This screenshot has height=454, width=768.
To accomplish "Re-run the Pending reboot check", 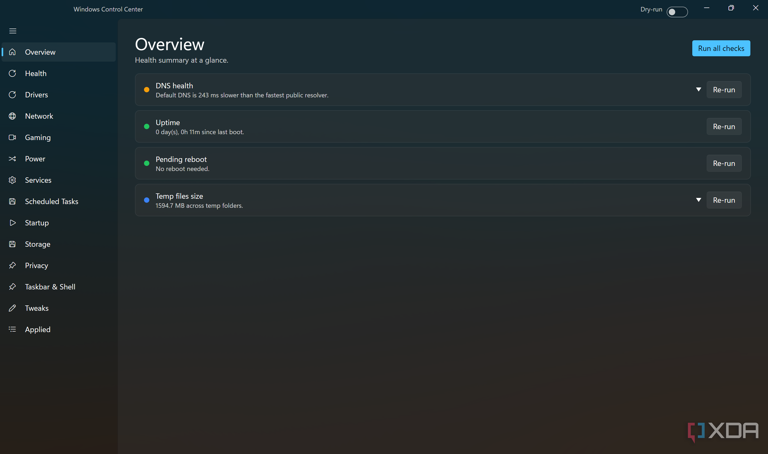I will point(724,163).
